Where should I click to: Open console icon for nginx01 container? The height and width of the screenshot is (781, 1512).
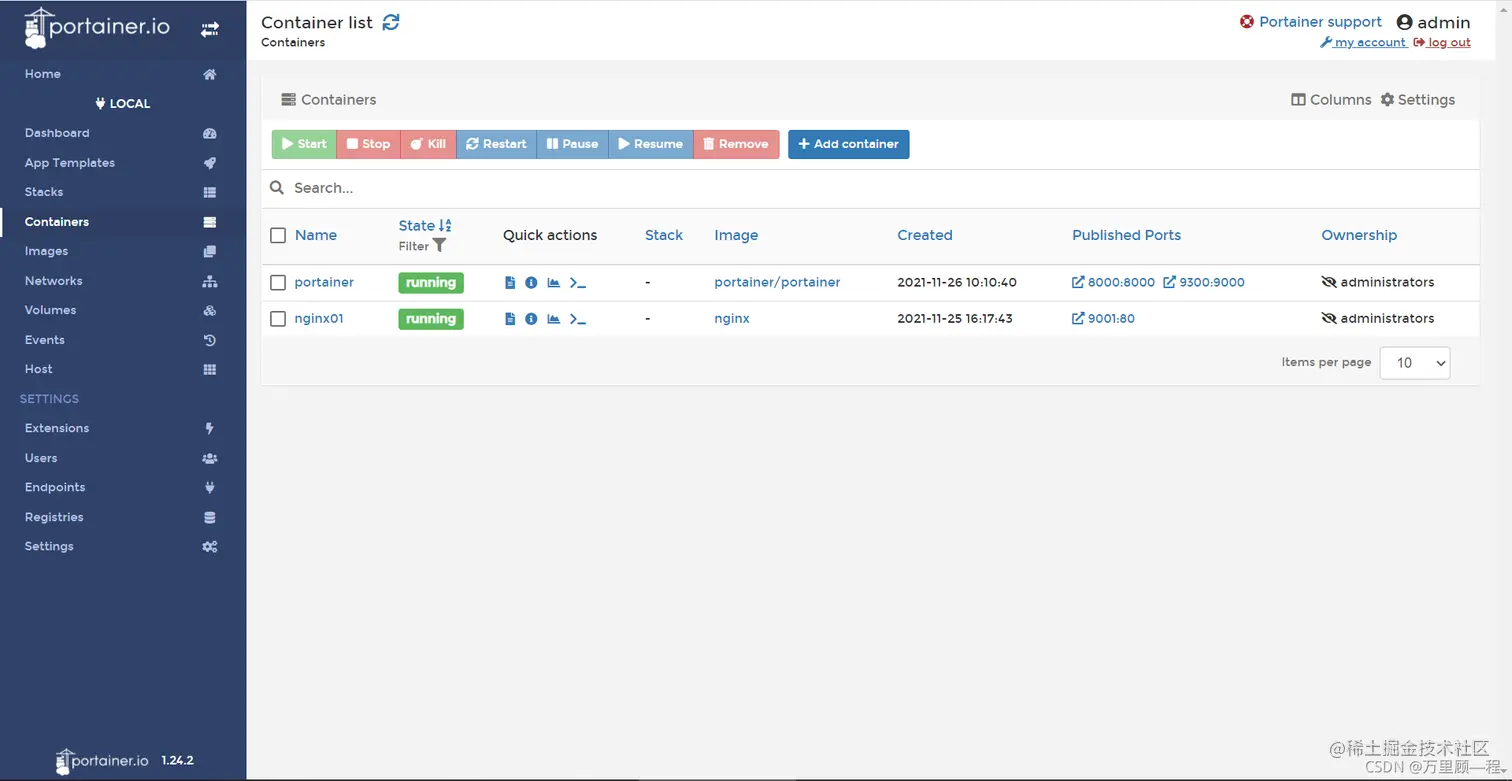point(577,319)
